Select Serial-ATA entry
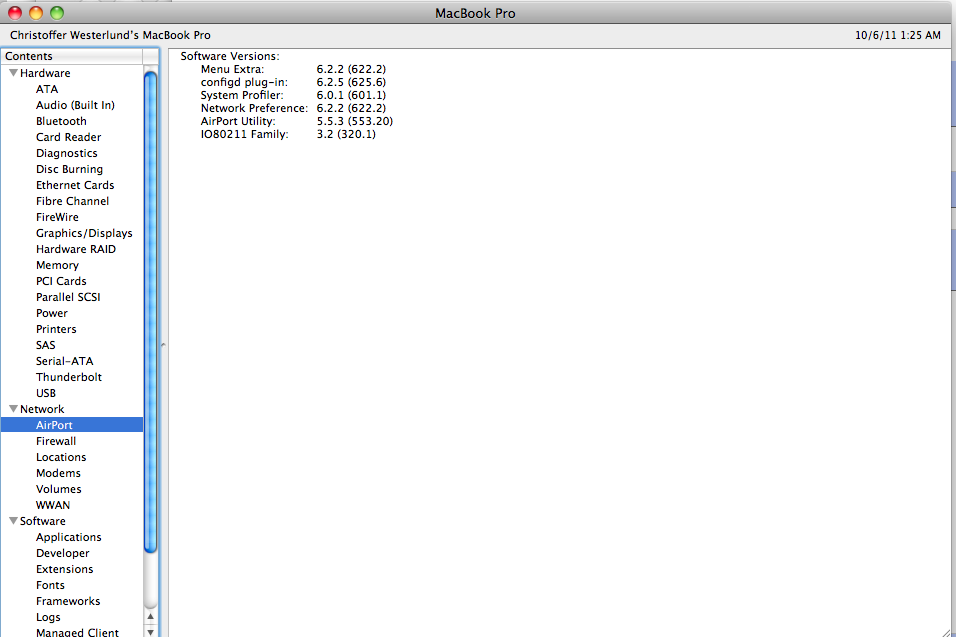Image resolution: width=956 pixels, height=637 pixels. coord(65,361)
